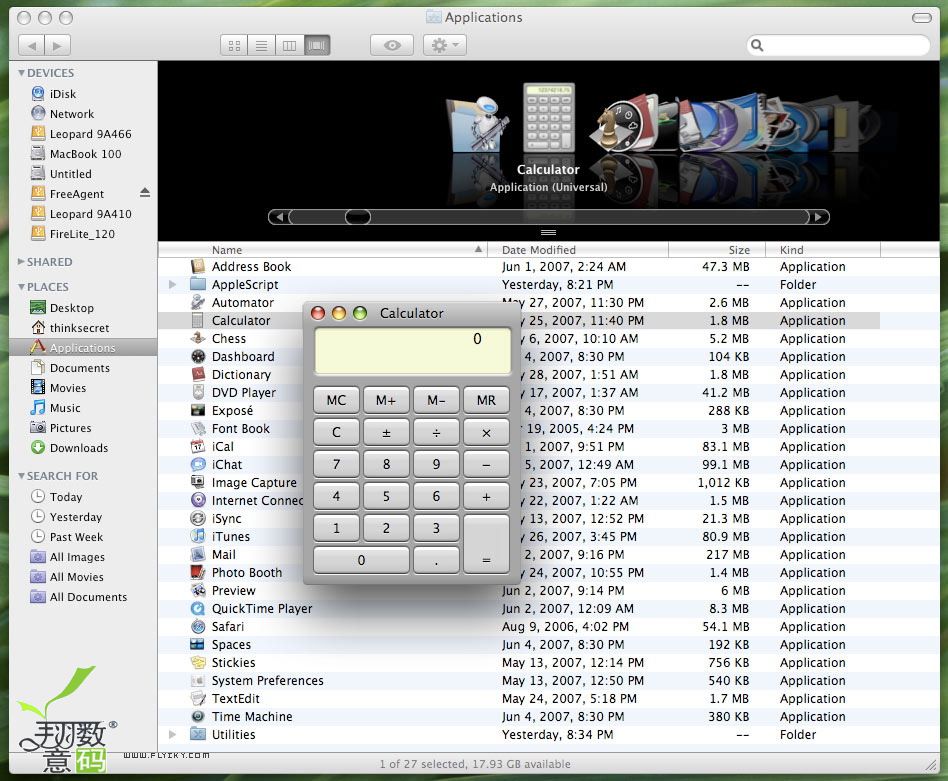The image size is (948, 781).
Task: Sort by Date Modified column header
Action: (x=578, y=250)
